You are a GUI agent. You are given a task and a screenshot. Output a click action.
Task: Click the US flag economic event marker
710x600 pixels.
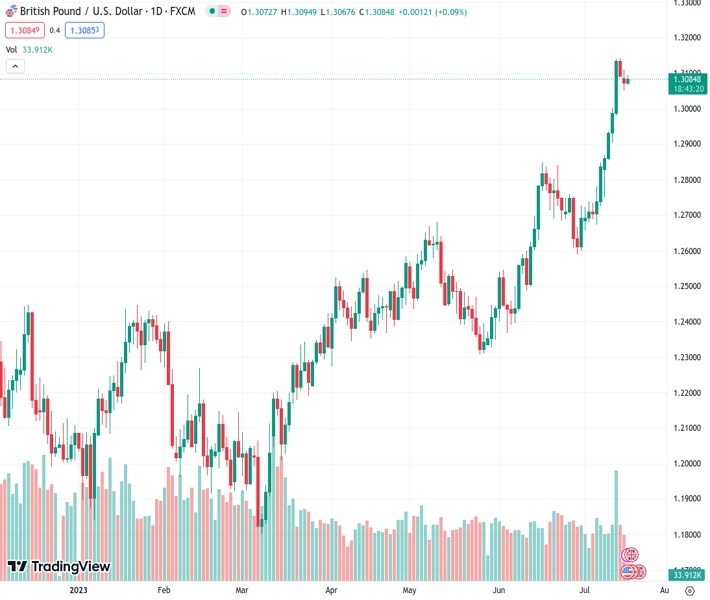point(629,572)
